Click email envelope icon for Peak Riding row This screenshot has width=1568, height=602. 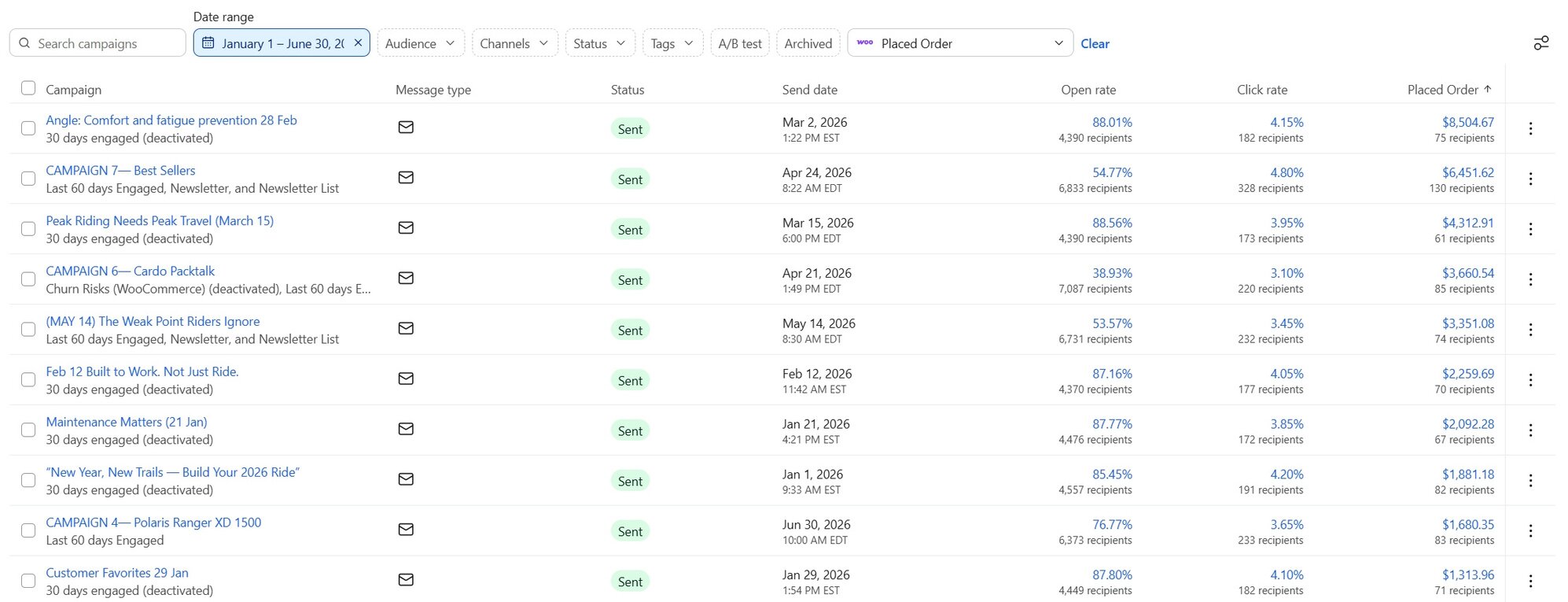pos(406,228)
